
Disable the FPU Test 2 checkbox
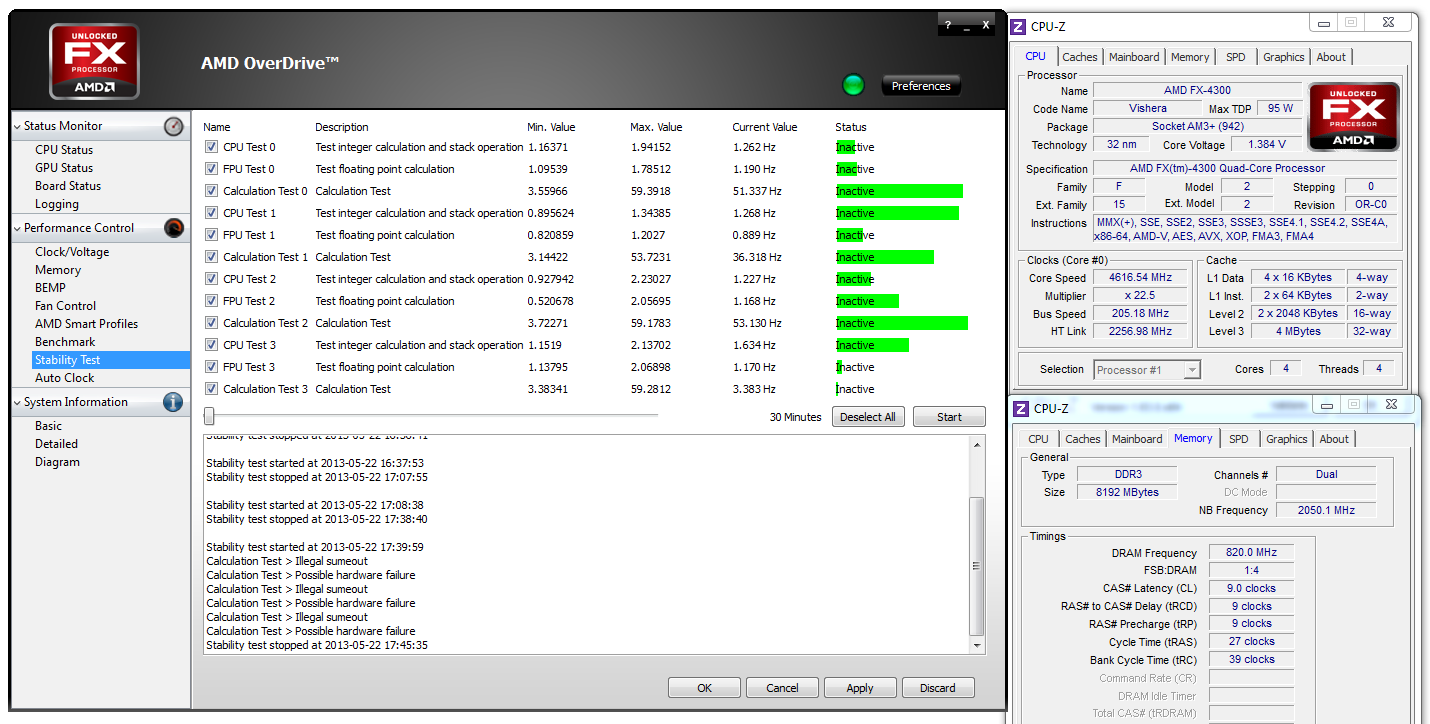coord(211,301)
